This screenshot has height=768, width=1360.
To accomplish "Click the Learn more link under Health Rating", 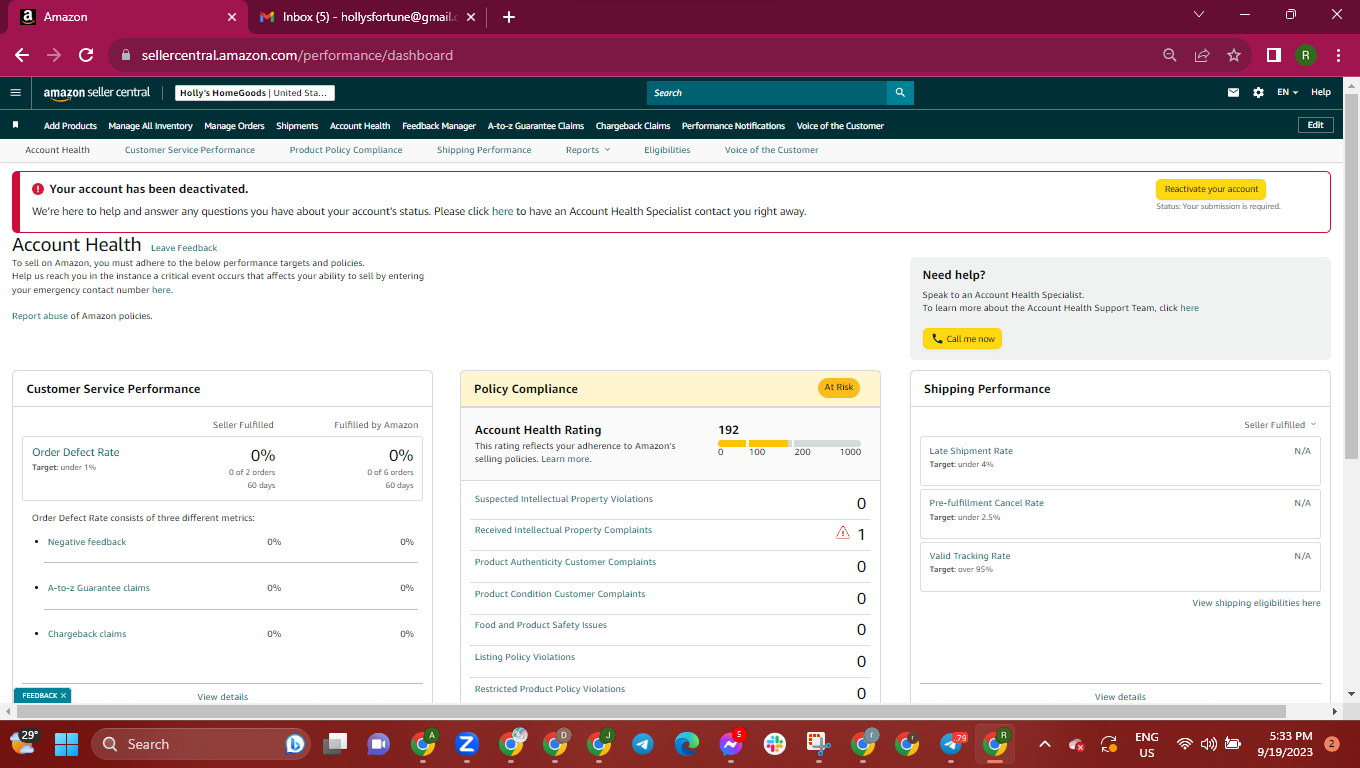I will [566, 459].
